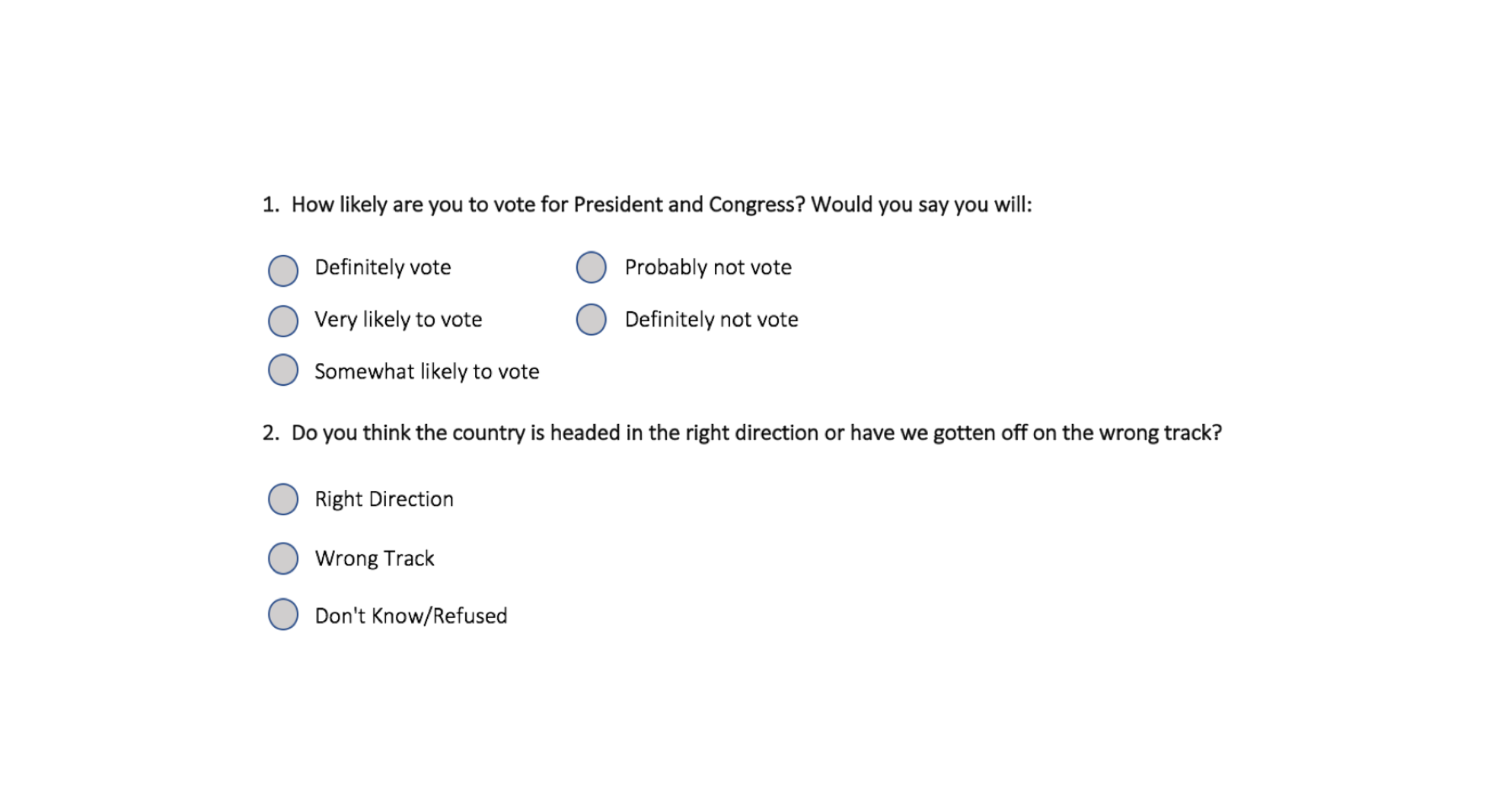Click the "Don't Know/Refused" answer text
The width and height of the screenshot is (1512, 796).
[411, 616]
